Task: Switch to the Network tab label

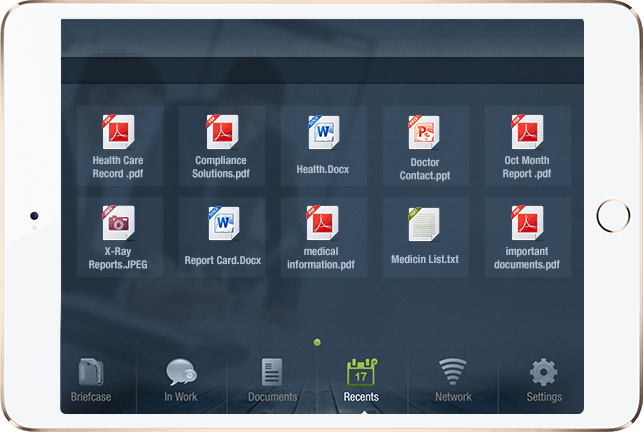Action: click(453, 397)
